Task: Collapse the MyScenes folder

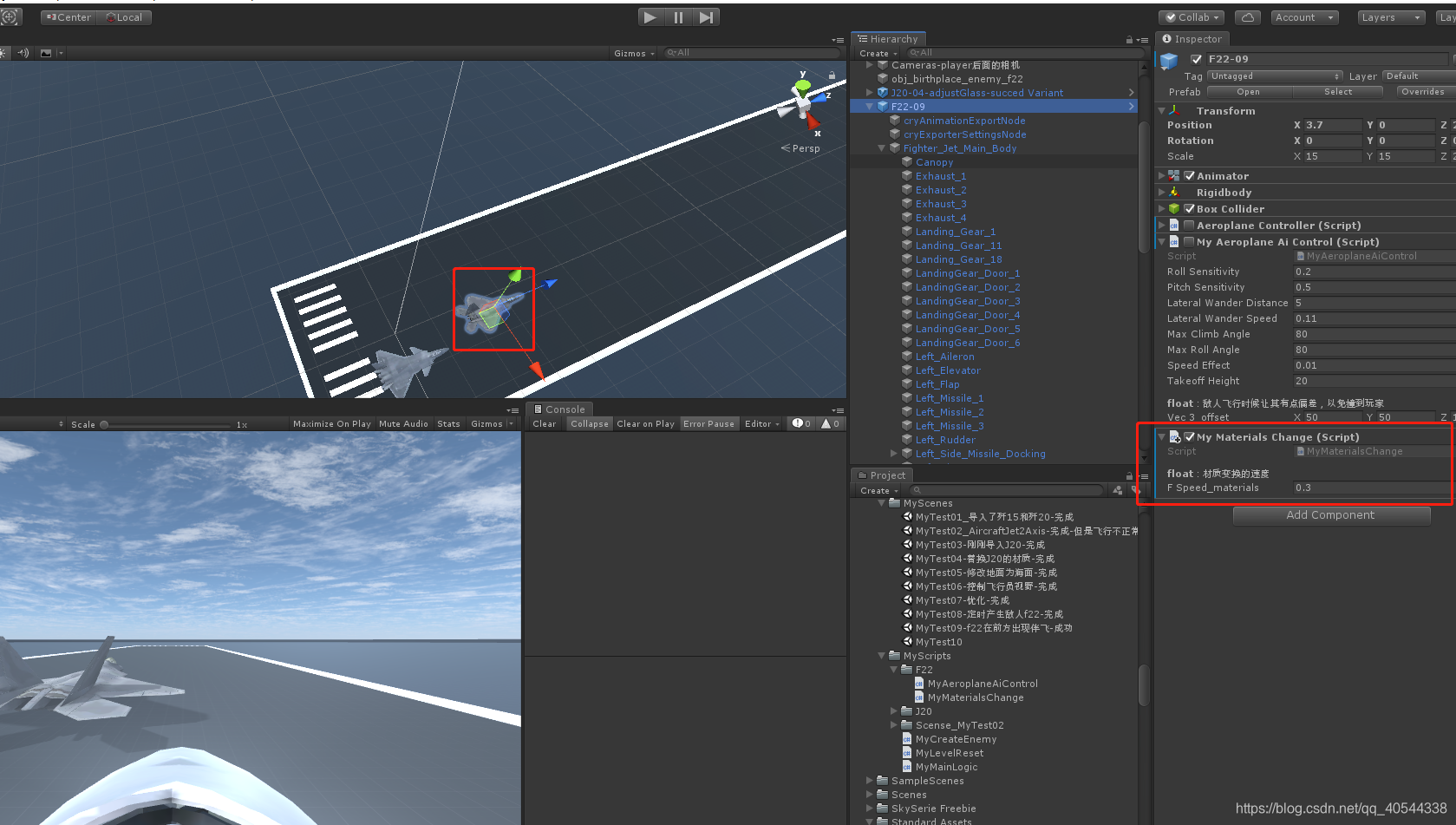Action: [x=882, y=503]
